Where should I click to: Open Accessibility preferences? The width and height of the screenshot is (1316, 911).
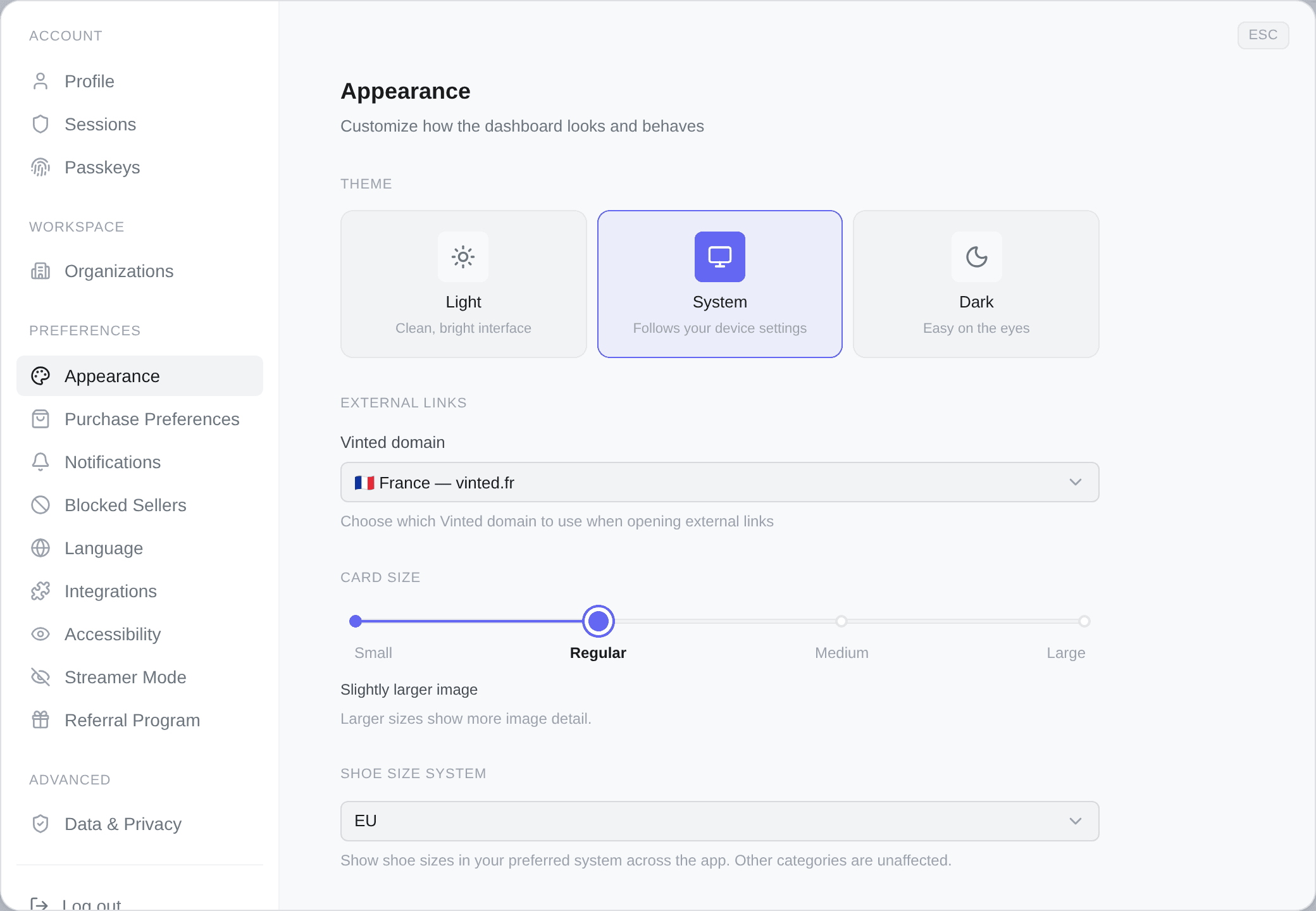[x=140, y=635]
